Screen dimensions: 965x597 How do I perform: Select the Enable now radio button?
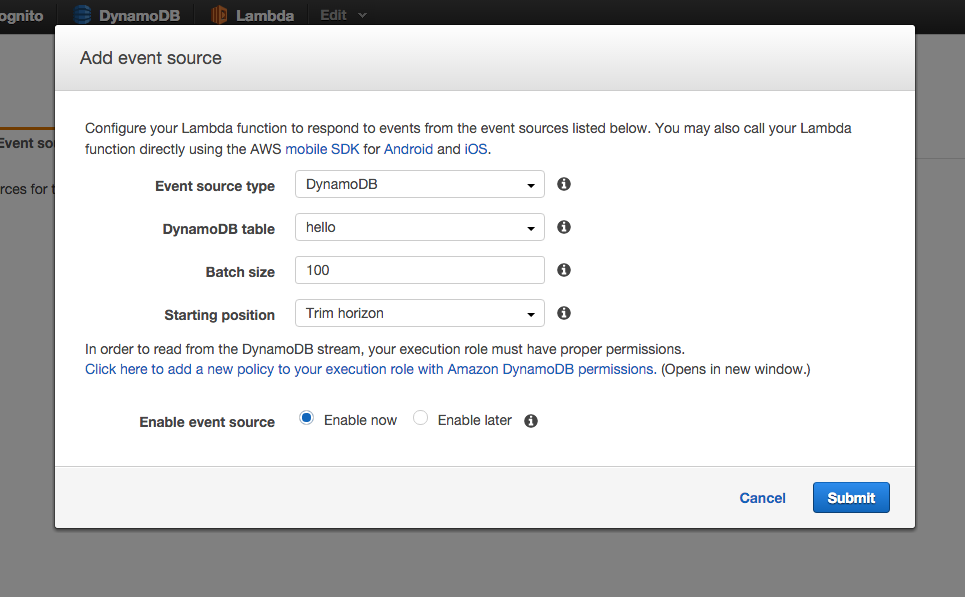coord(307,419)
